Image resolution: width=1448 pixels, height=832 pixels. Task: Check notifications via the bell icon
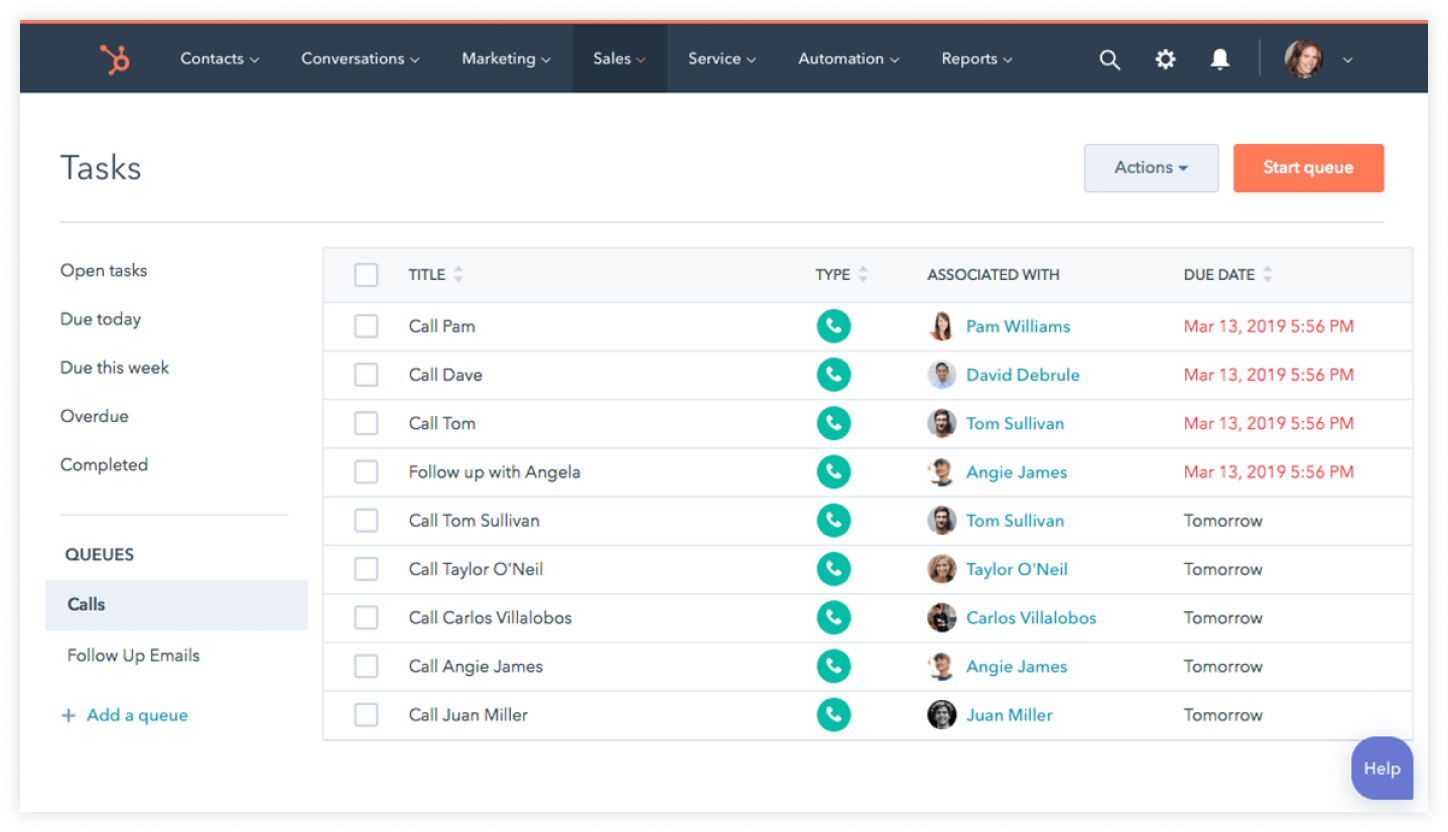pyautogui.click(x=1220, y=59)
